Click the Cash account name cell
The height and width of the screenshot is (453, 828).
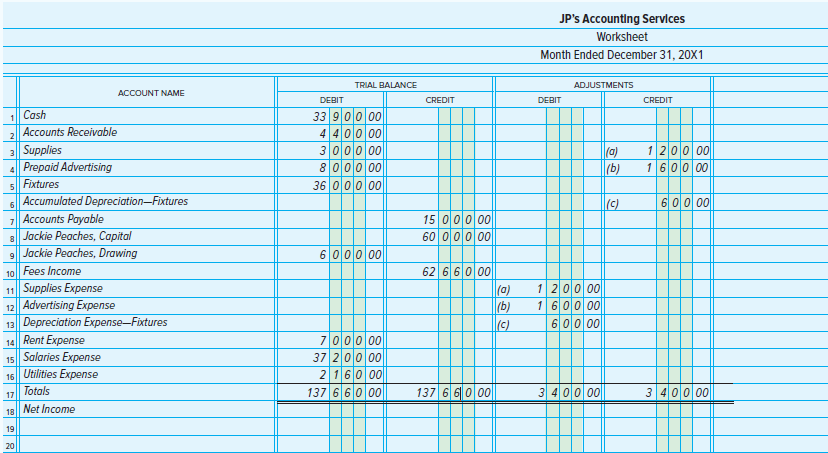point(34,116)
